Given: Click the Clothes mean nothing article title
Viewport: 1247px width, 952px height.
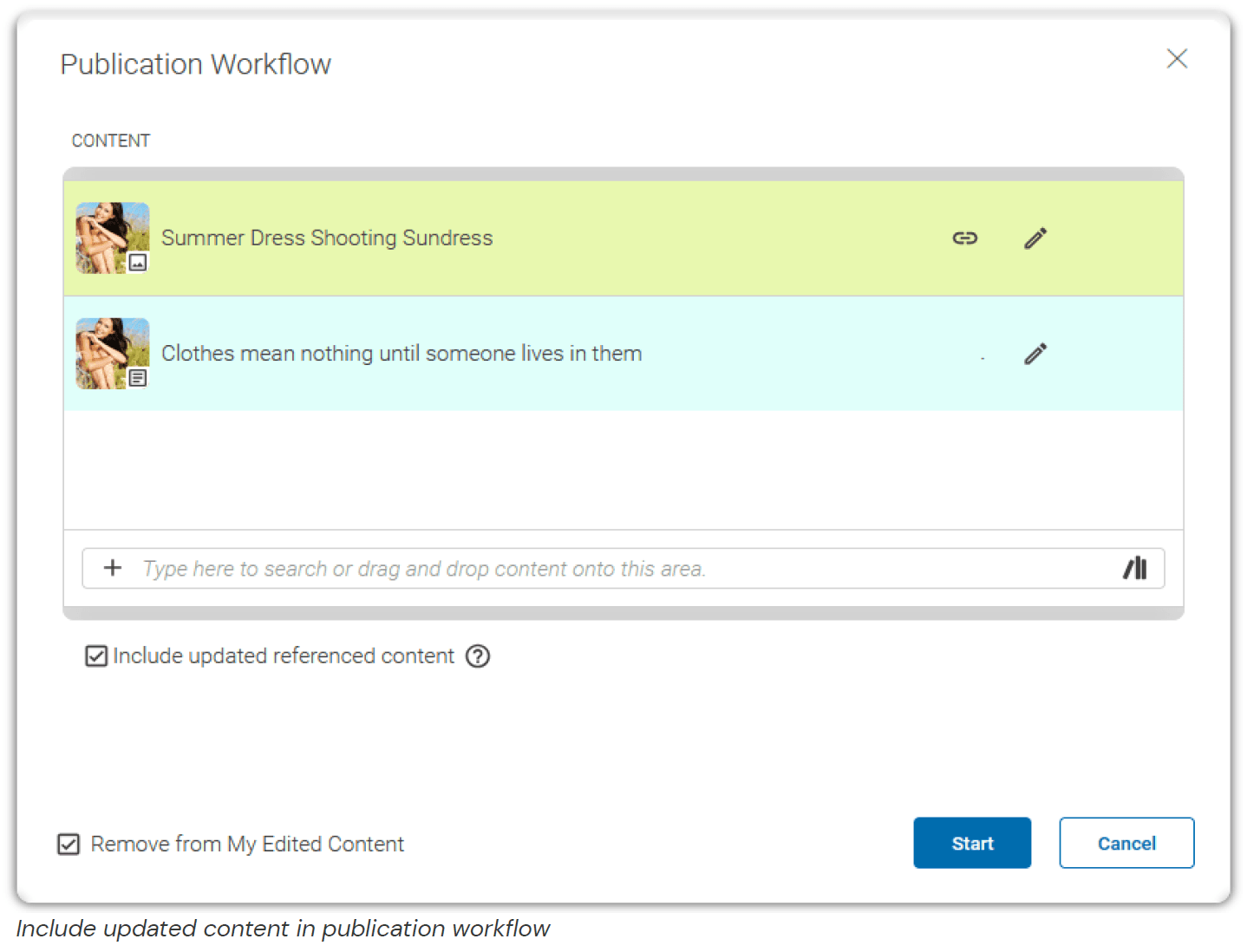Looking at the screenshot, I should pos(402,354).
